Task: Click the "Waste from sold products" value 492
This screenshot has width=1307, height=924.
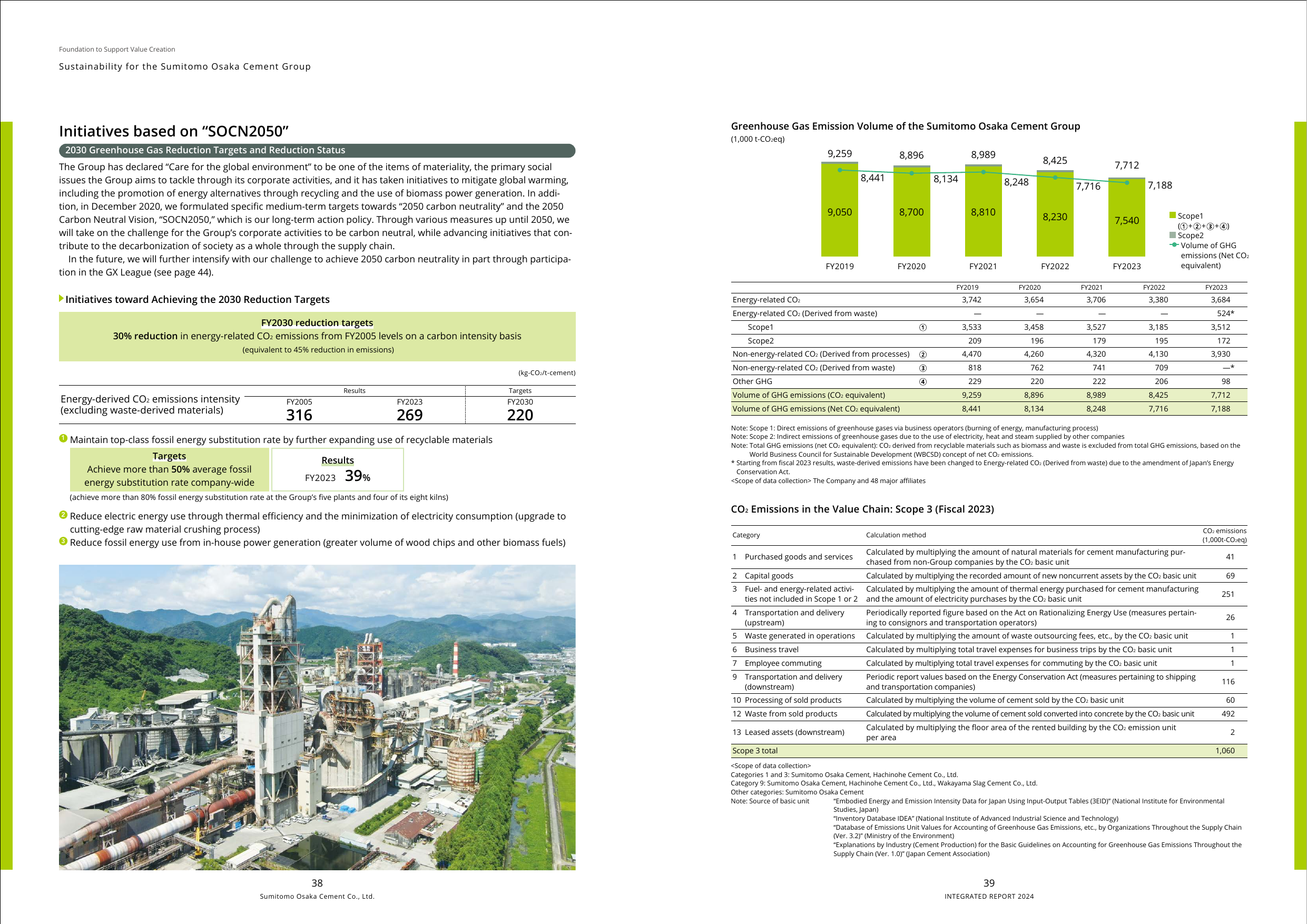Action: [x=1228, y=714]
